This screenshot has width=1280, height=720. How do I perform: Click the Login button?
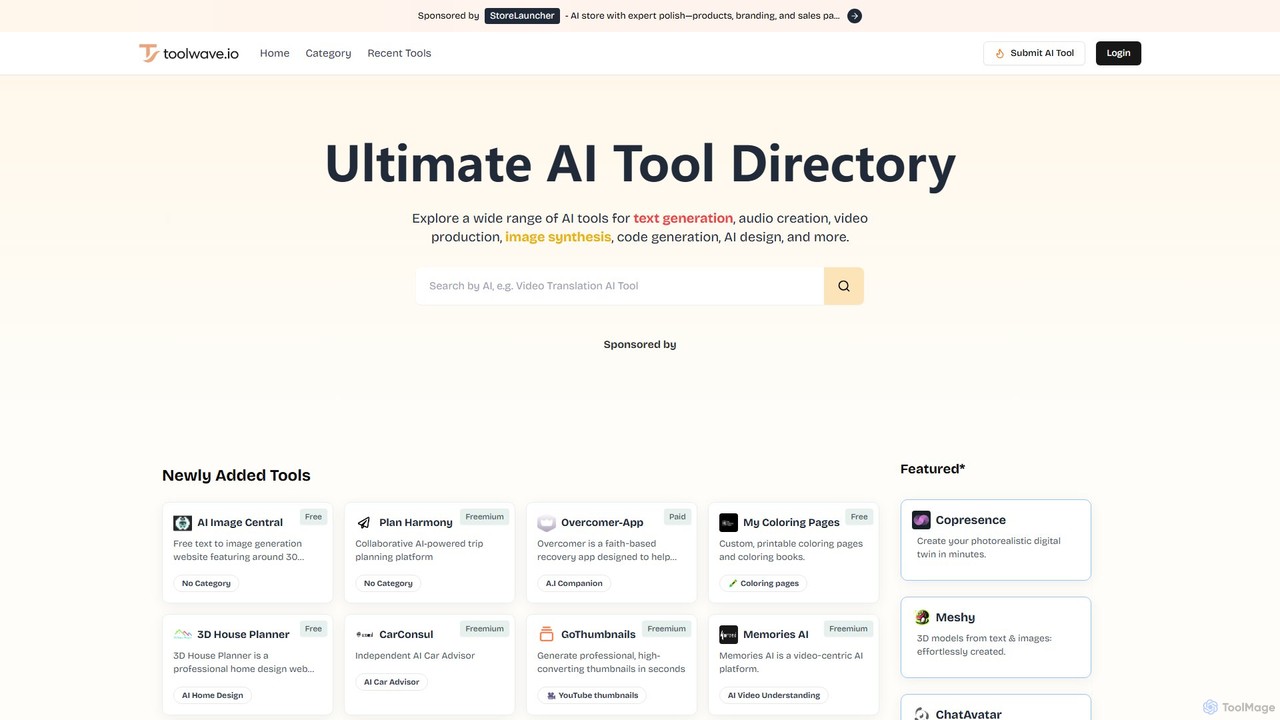(x=1118, y=53)
